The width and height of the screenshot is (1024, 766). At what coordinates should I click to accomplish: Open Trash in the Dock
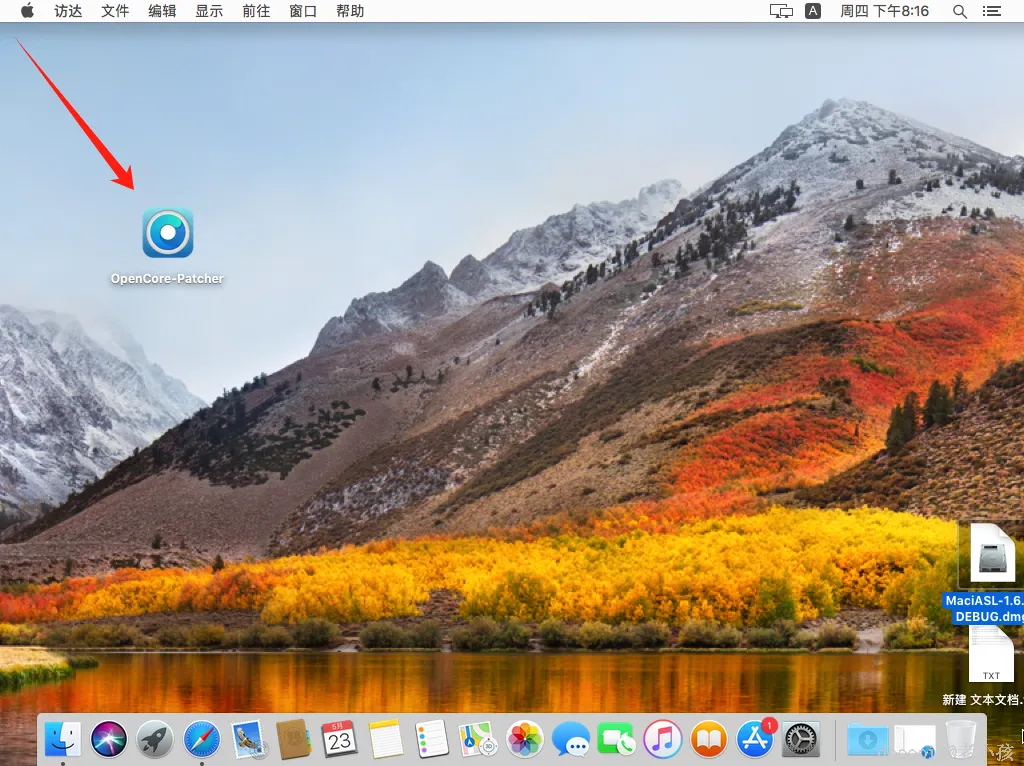pos(960,740)
